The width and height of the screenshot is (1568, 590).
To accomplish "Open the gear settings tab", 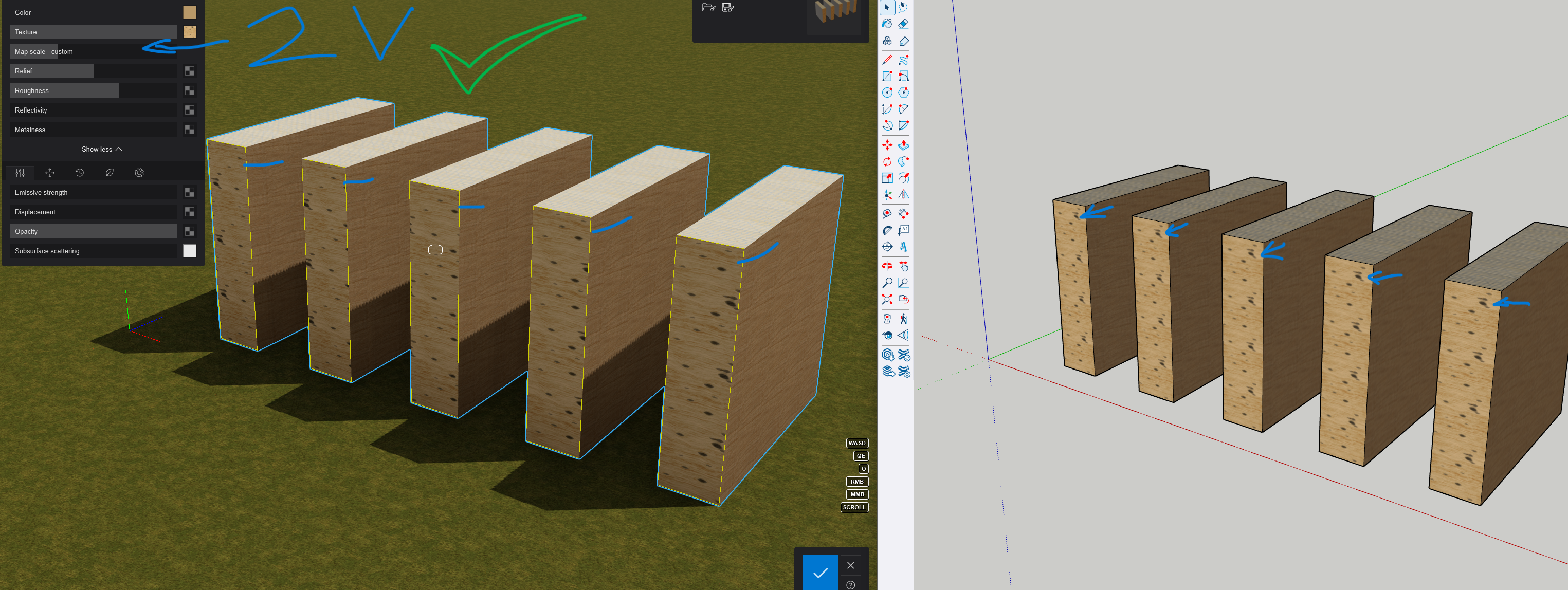I will [x=139, y=173].
